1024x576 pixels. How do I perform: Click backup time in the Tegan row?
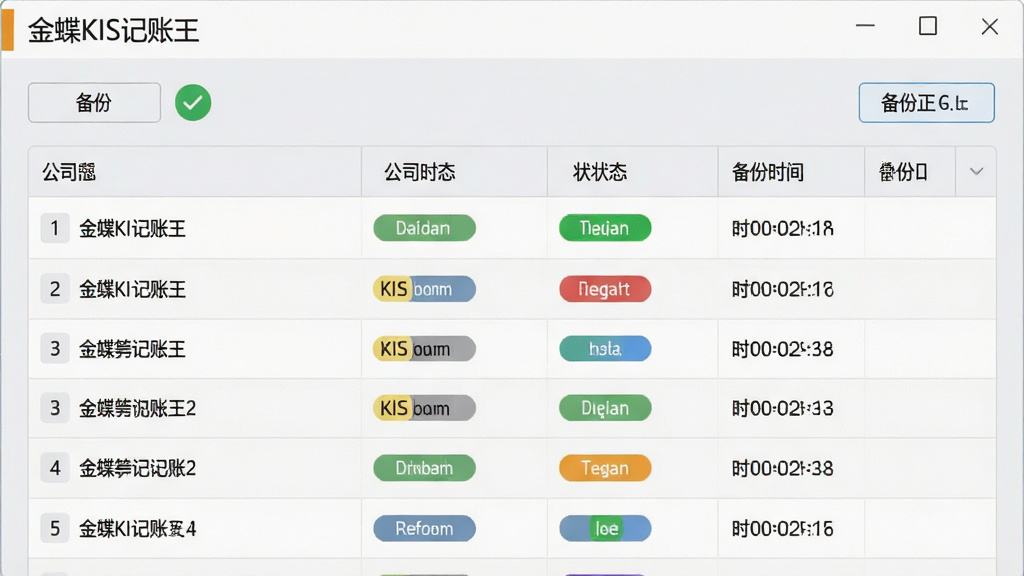782,469
